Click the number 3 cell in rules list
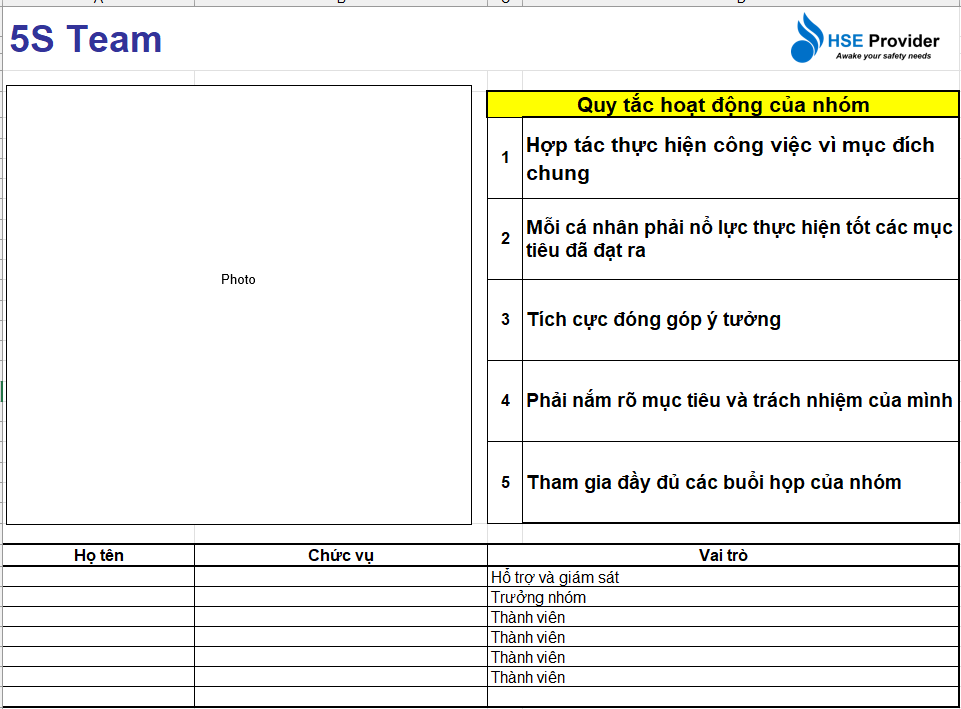The height and width of the screenshot is (709, 961). [505, 320]
